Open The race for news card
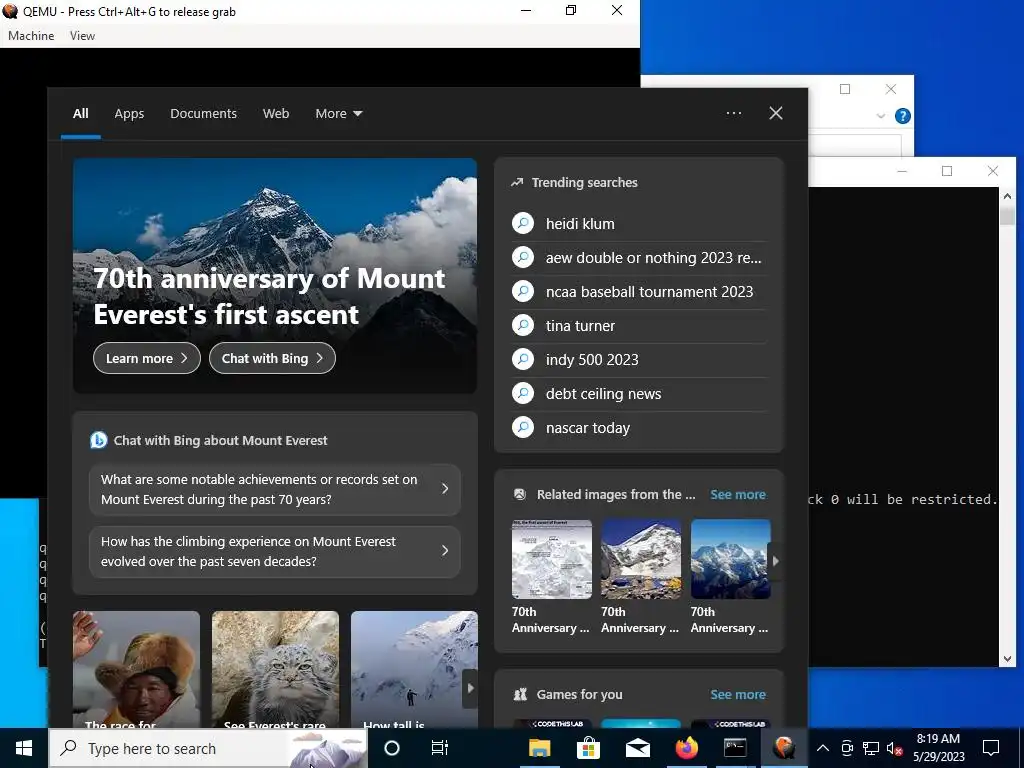 click(x=136, y=669)
